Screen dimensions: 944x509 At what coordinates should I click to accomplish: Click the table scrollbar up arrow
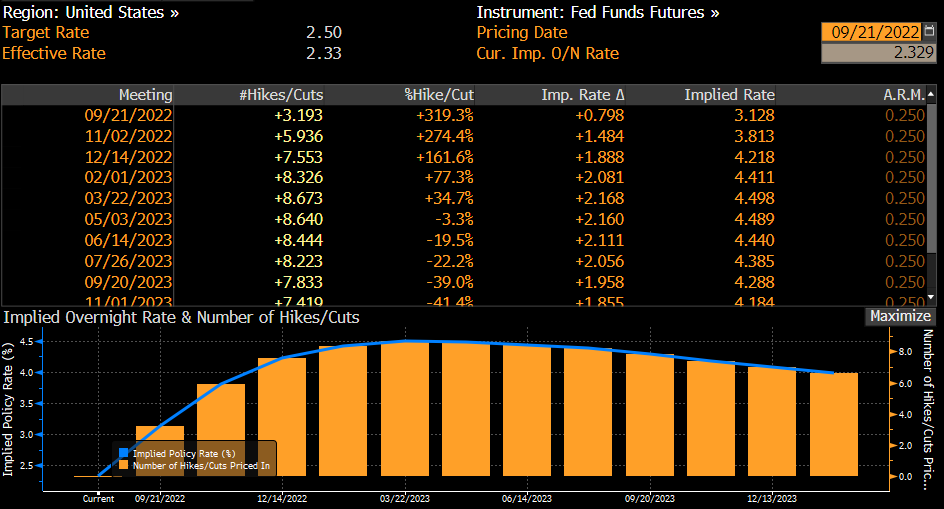coord(931,95)
